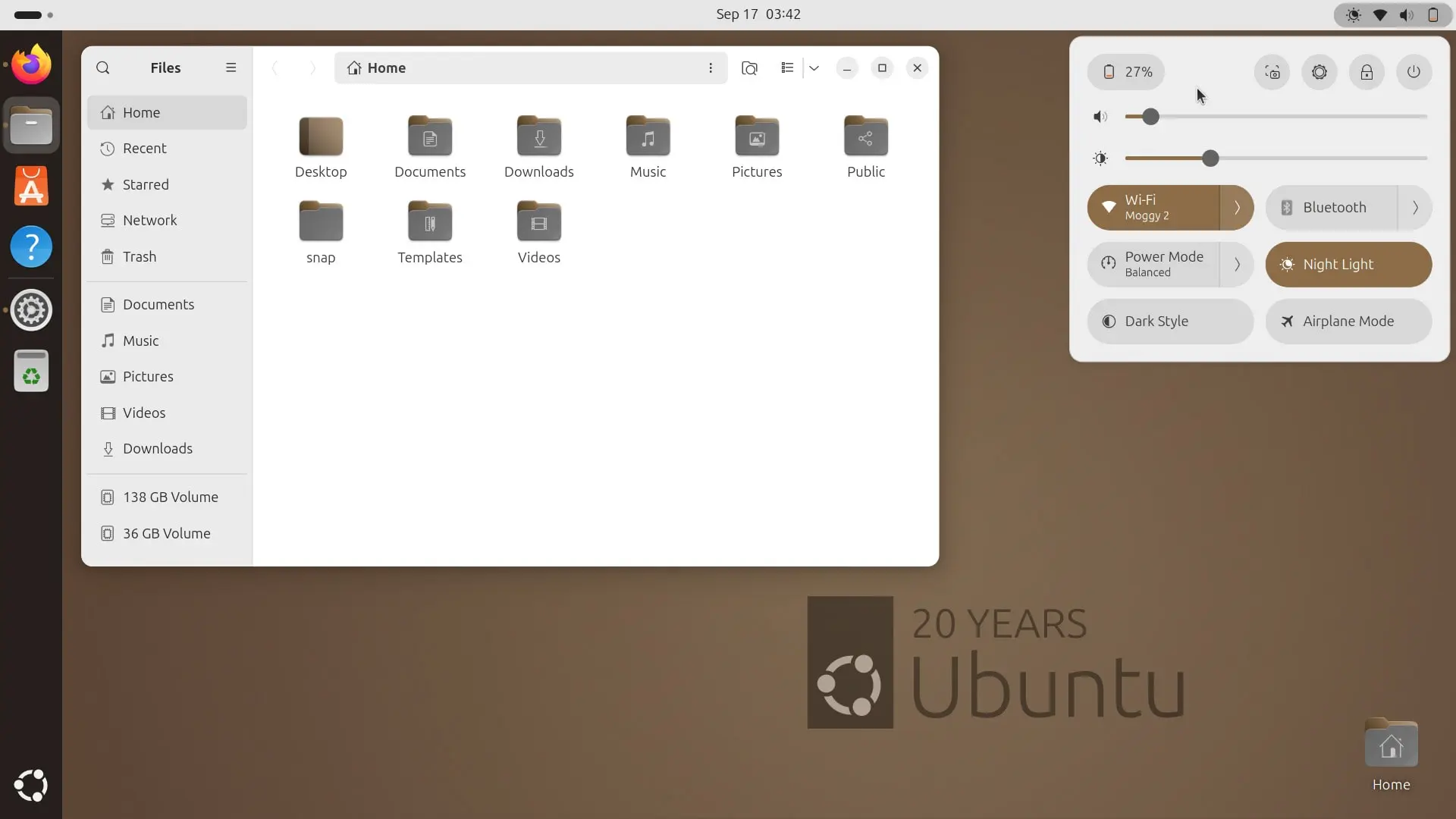This screenshot has height=819, width=1456.
Task: Open the Settings gear in the dock
Action: click(31, 310)
